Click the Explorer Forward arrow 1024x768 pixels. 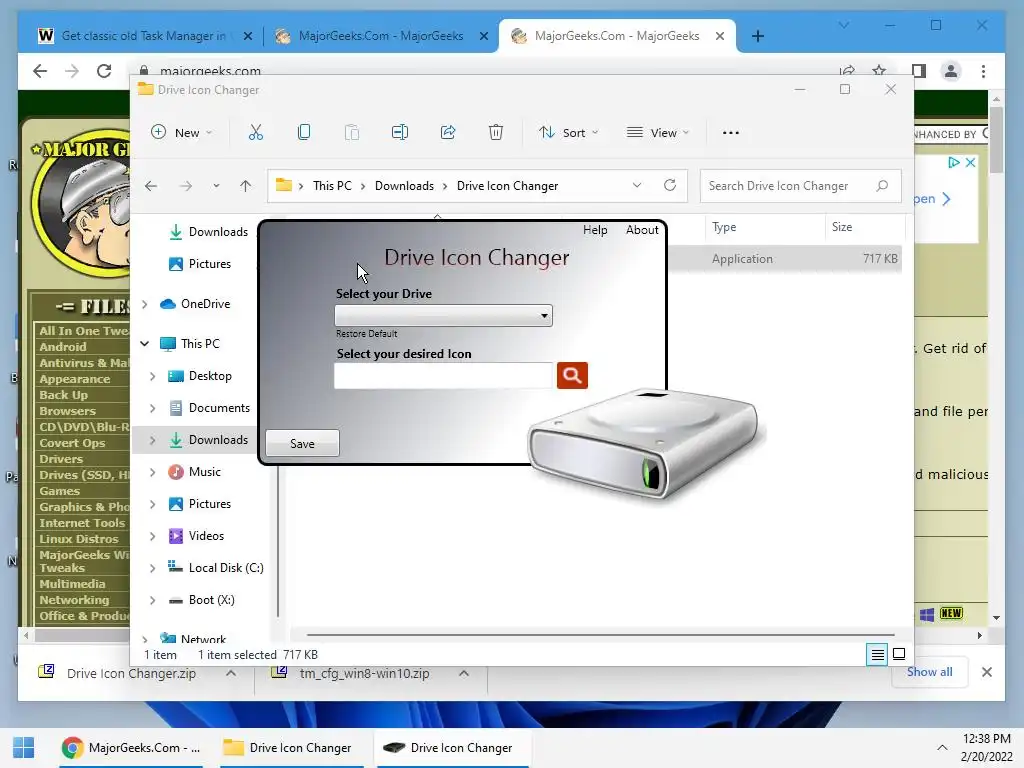coord(186,186)
